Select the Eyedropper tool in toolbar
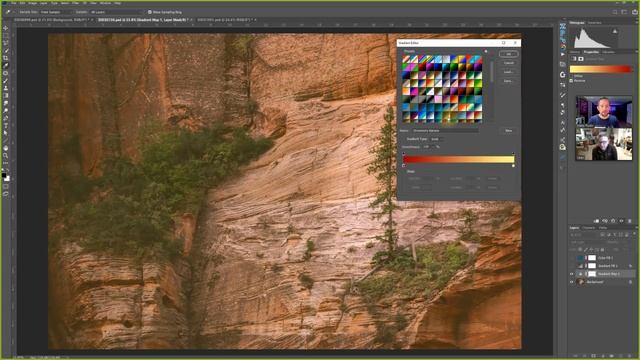Viewport: 640px width, 360px height. click(6, 65)
